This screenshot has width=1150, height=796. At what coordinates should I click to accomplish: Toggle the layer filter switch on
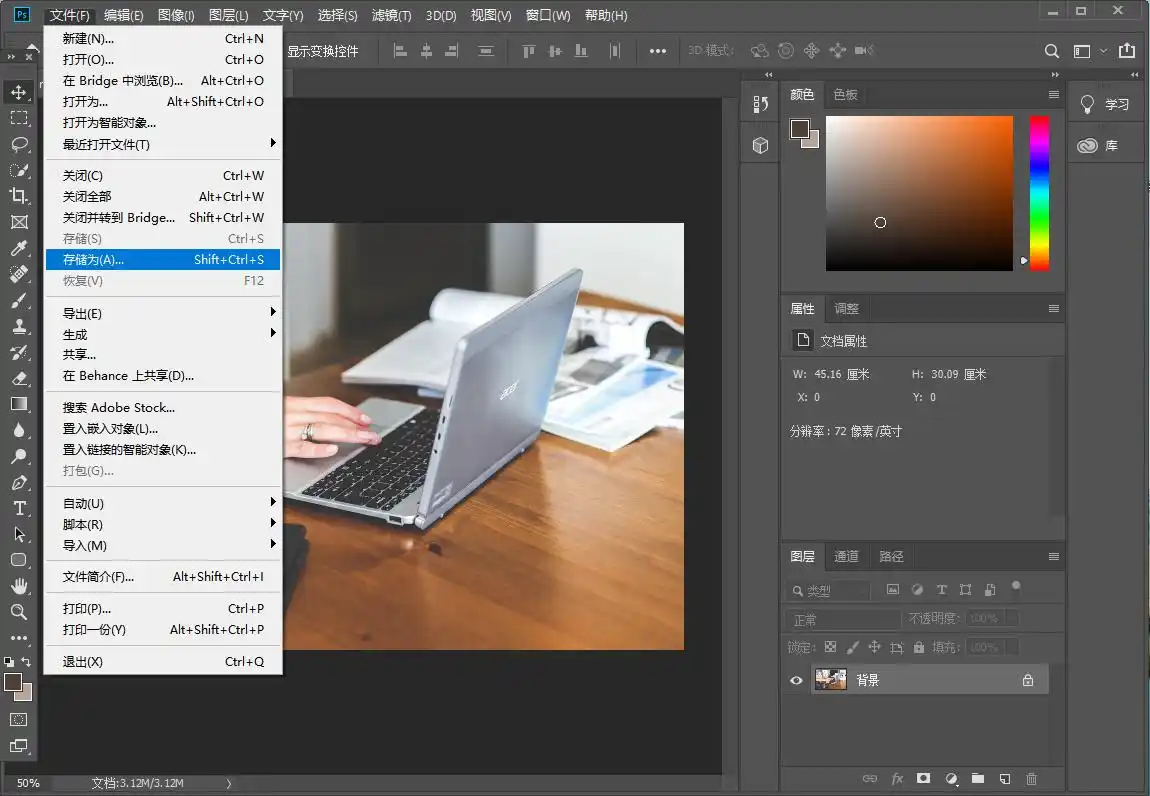click(1016, 587)
